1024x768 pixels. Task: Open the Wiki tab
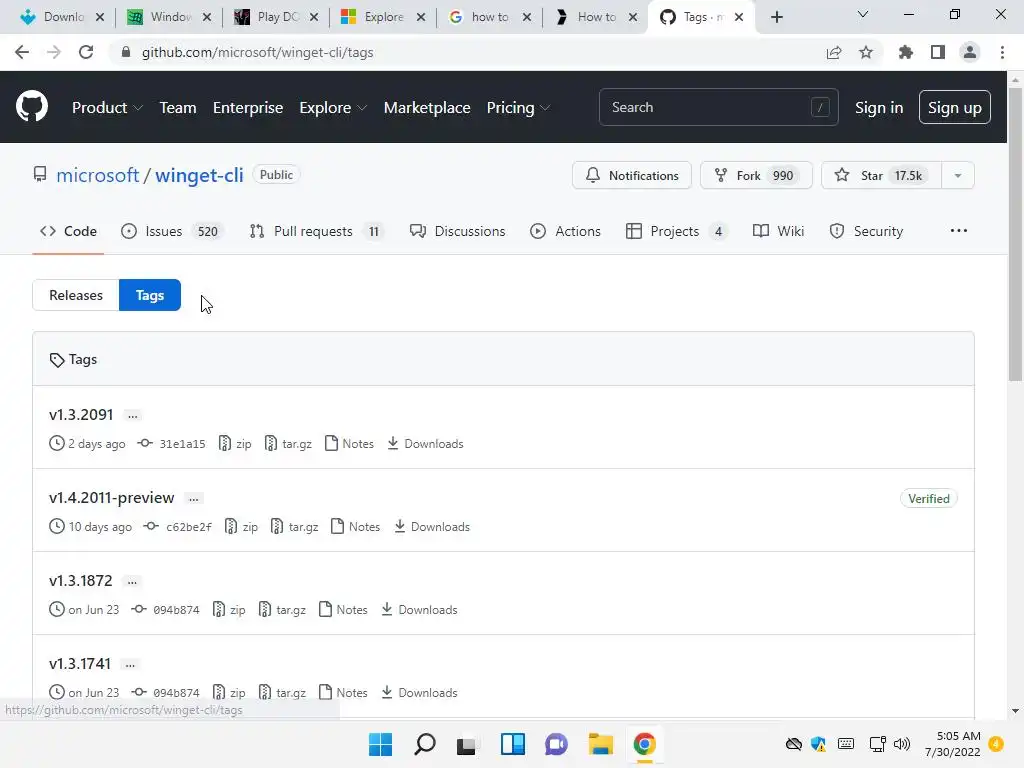[x=778, y=231]
